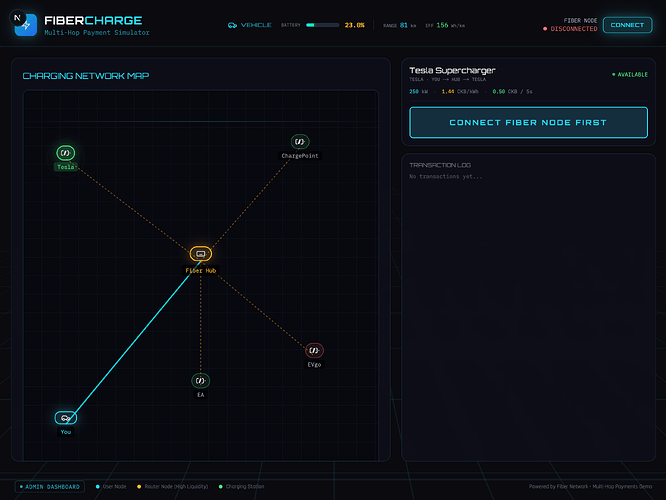Click the EFF 156 Wh/km readout

click(445, 25)
